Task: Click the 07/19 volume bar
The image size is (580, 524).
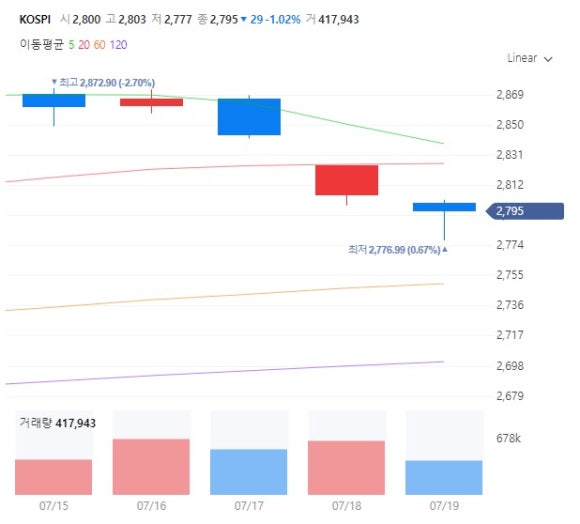Action: [x=444, y=477]
